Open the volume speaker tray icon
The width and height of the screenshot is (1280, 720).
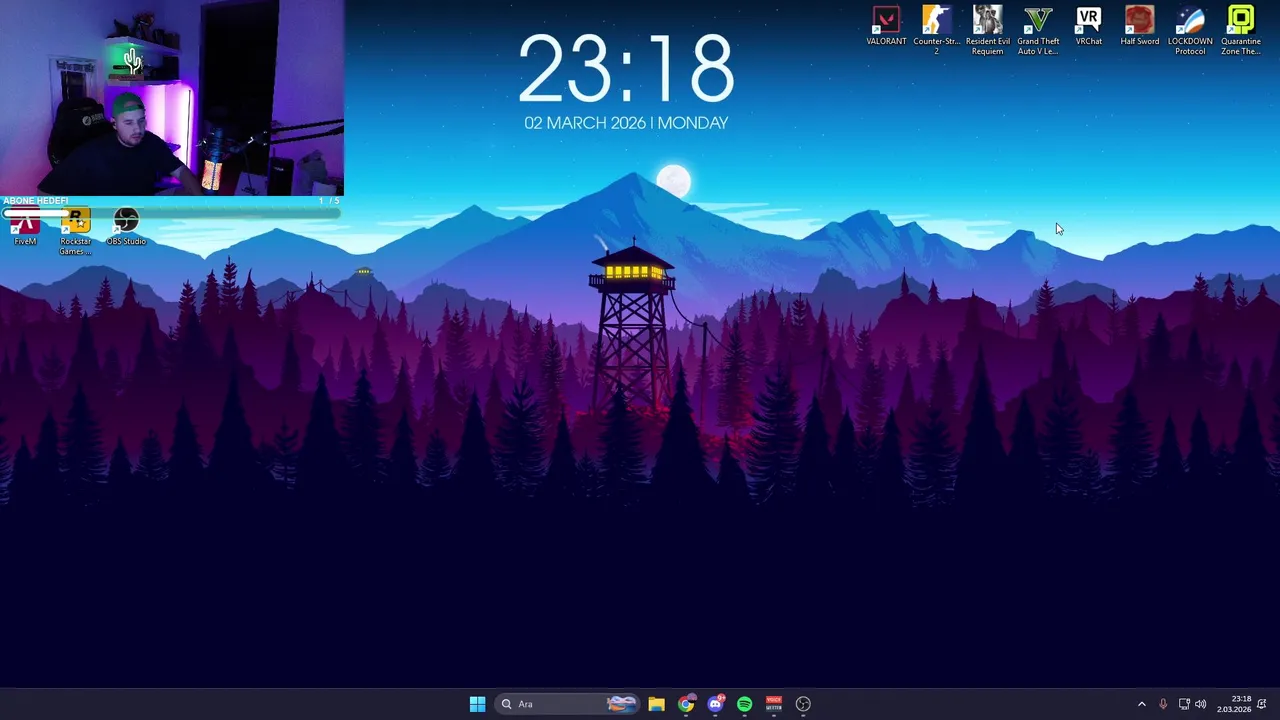click(x=1201, y=704)
